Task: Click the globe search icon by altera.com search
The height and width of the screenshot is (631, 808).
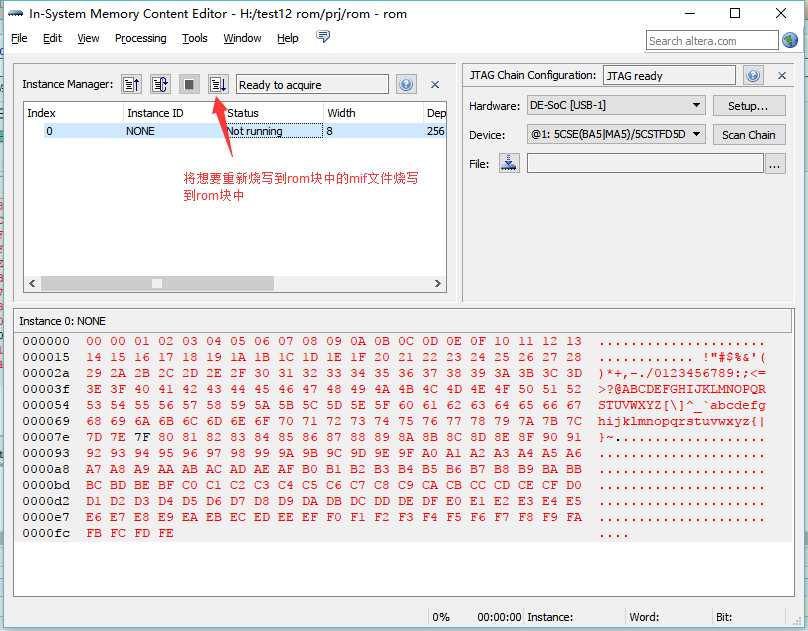Action: coord(790,40)
